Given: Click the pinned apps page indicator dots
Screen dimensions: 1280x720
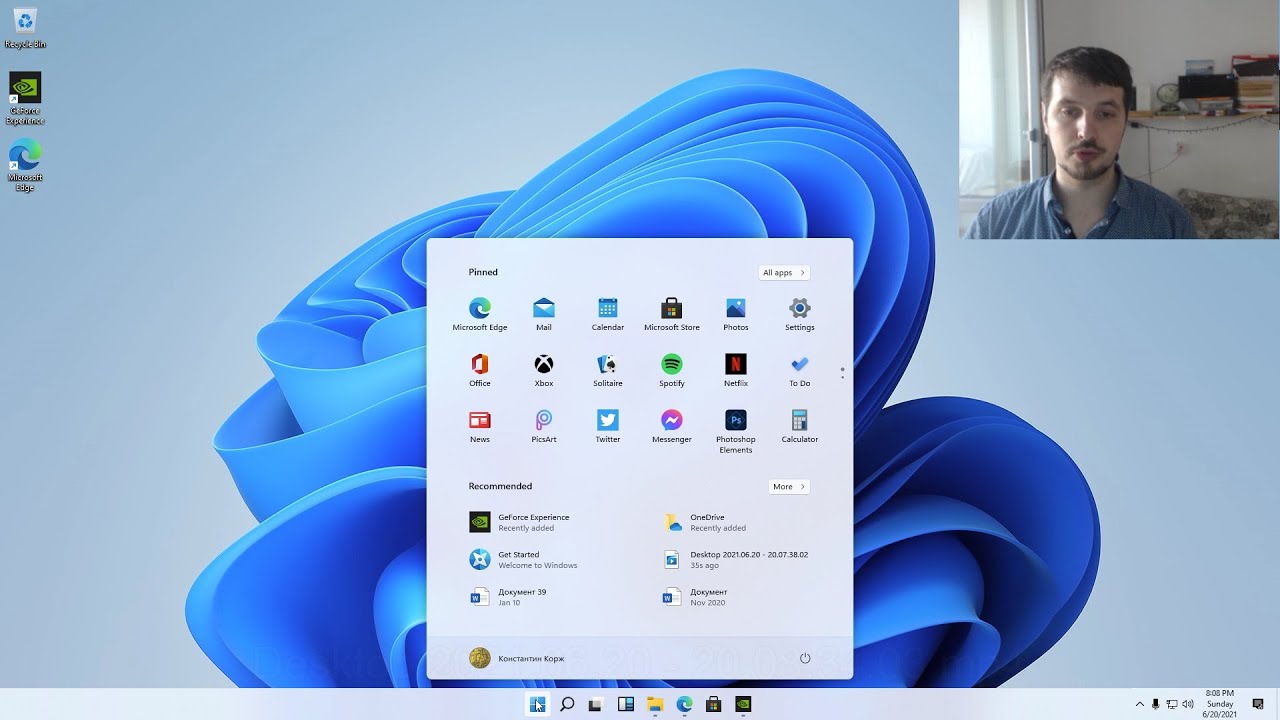Looking at the screenshot, I should [x=843, y=373].
